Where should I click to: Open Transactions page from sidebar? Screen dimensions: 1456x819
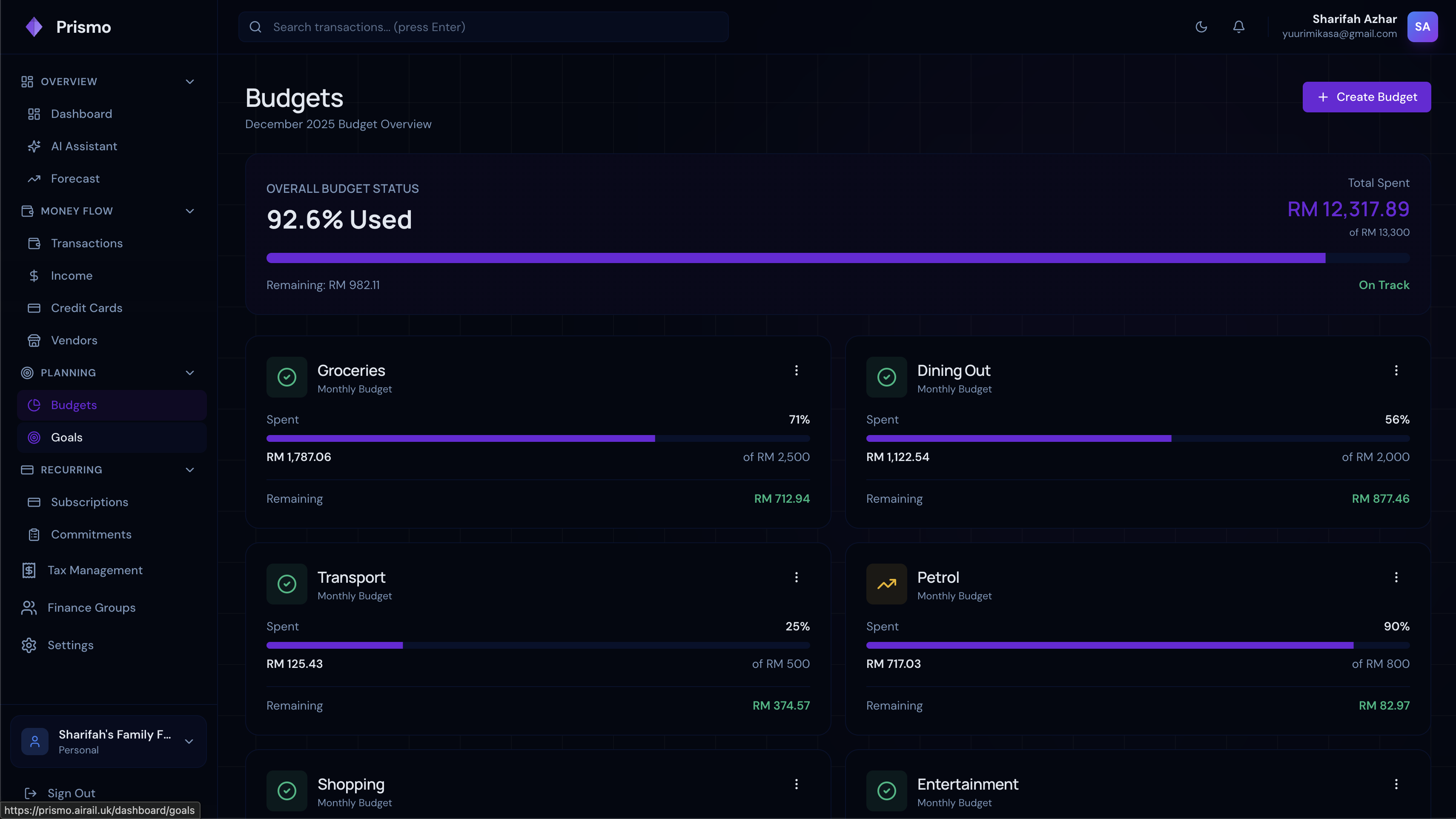86,243
